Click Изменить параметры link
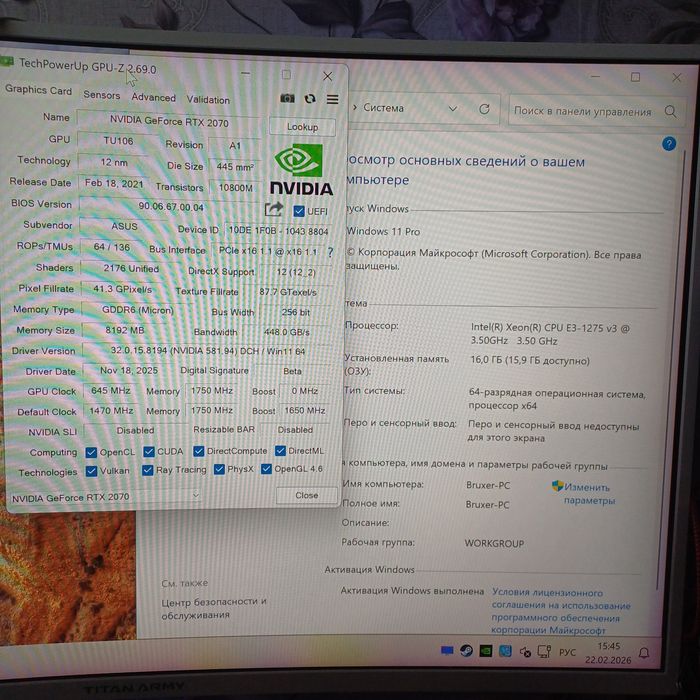 pos(588,494)
